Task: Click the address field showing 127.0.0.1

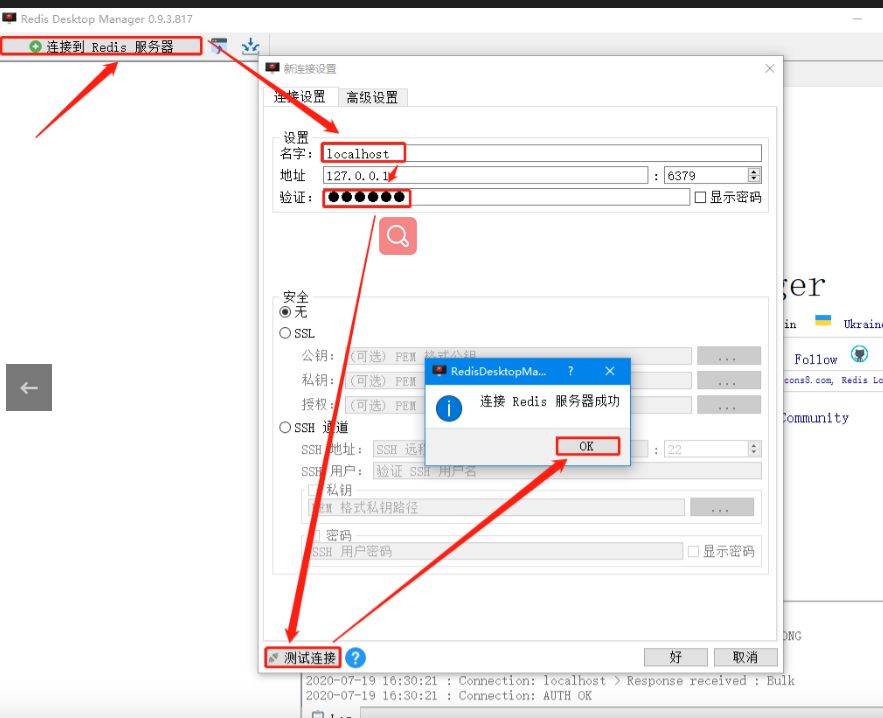Action: click(x=485, y=175)
